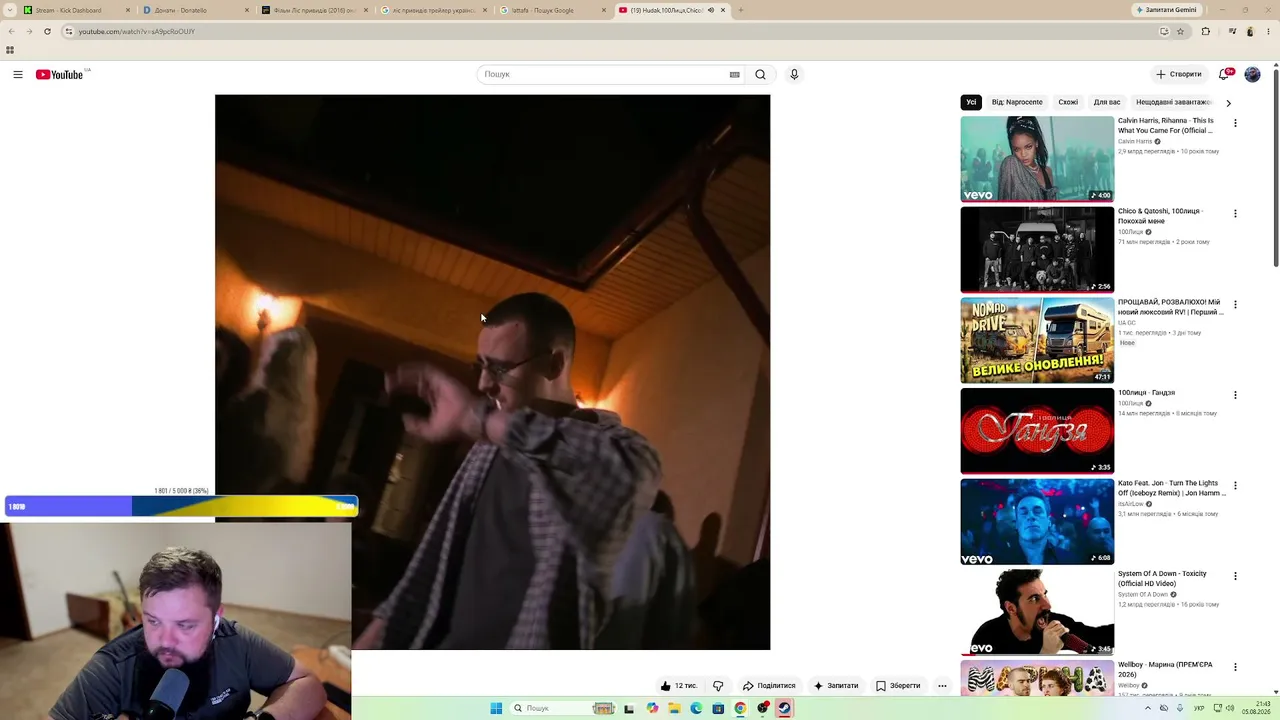Click the УКР language indicator in taskbar
Image resolution: width=1280 pixels, height=720 pixels.
[x=1199, y=708]
